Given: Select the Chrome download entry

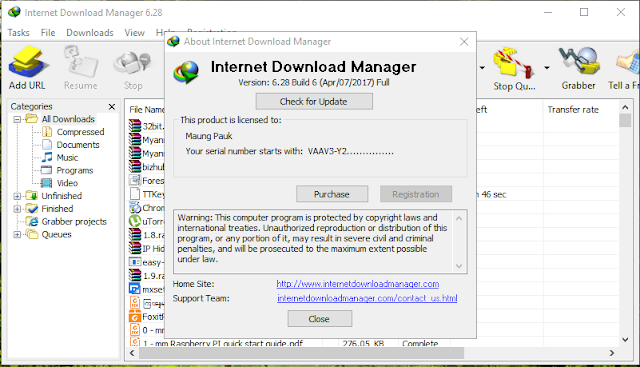Looking at the screenshot, I should pos(147,208).
